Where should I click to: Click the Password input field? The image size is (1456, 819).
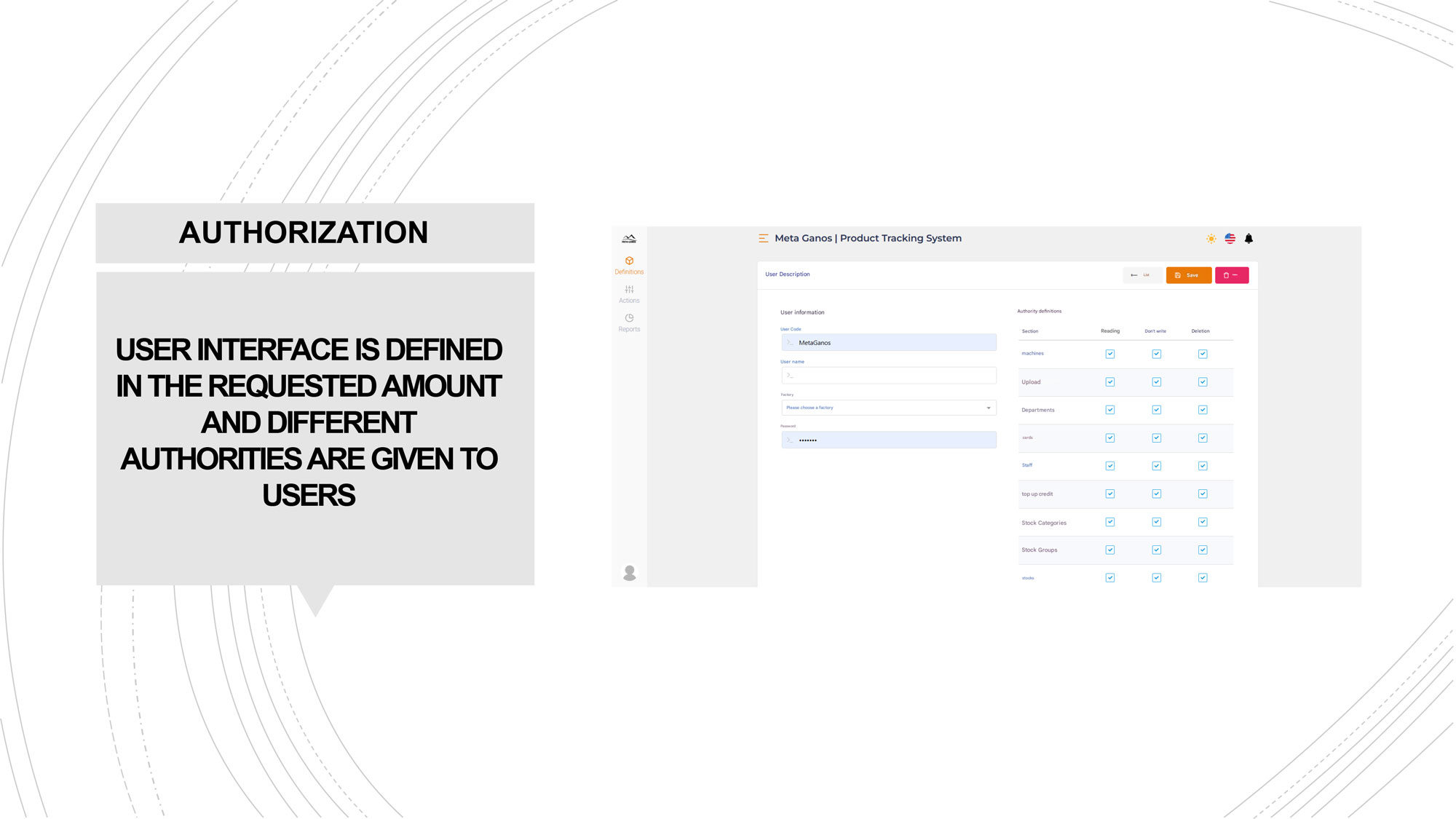(x=889, y=440)
